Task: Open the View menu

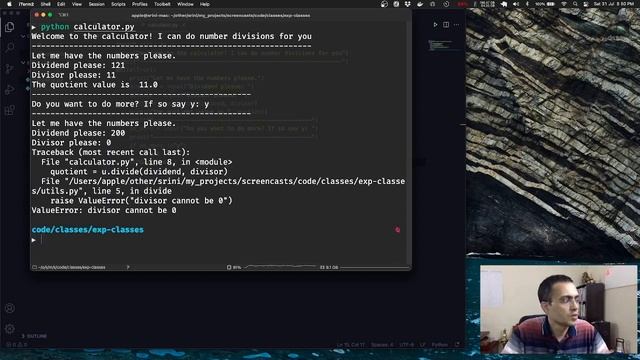Action: (x=77, y=4)
